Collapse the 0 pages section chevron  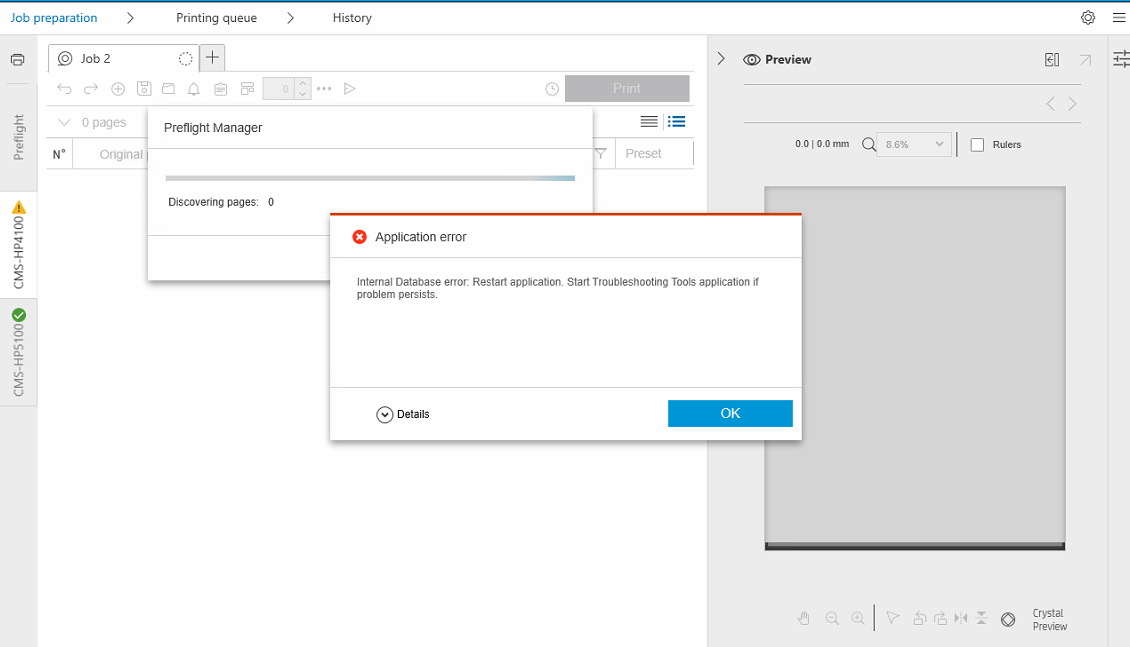tap(62, 121)
